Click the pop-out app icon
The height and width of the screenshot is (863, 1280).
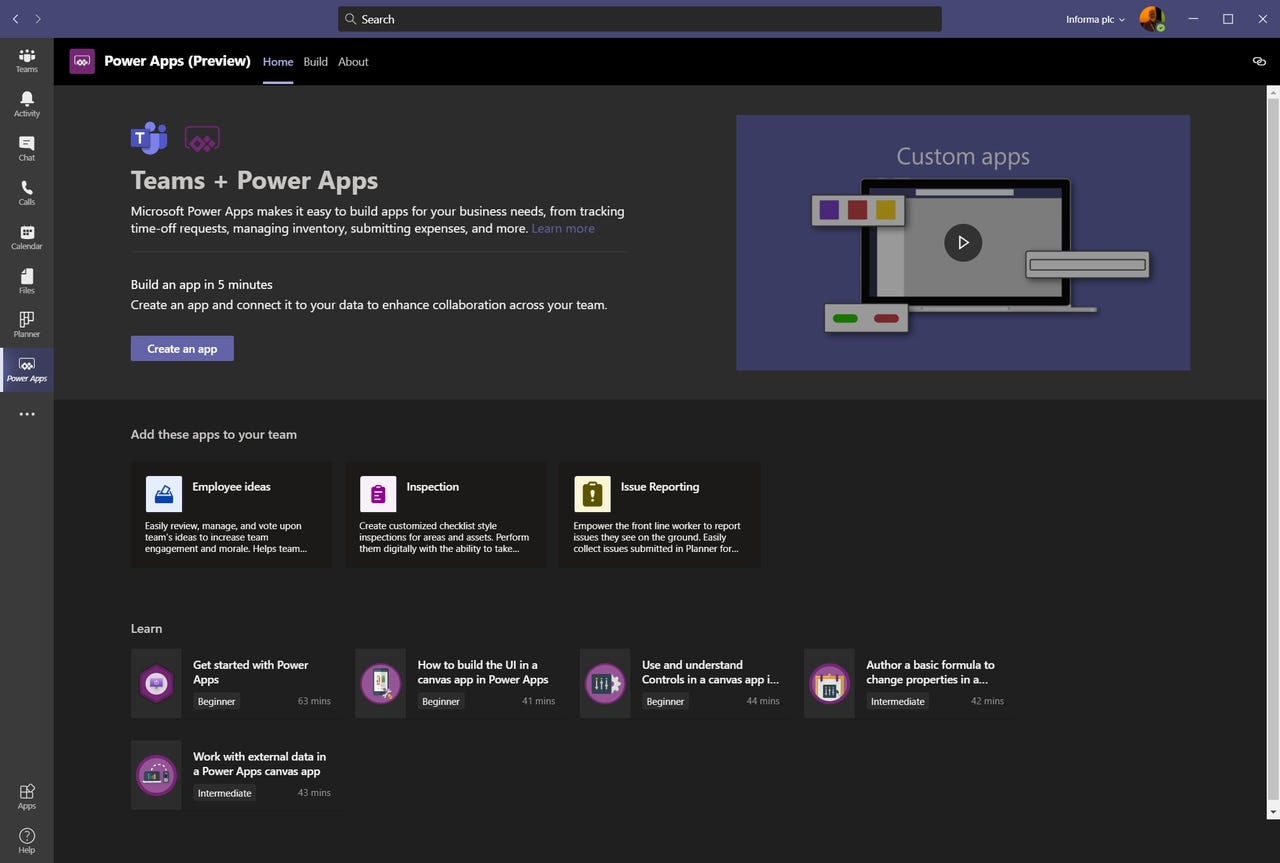point(1258,61)
